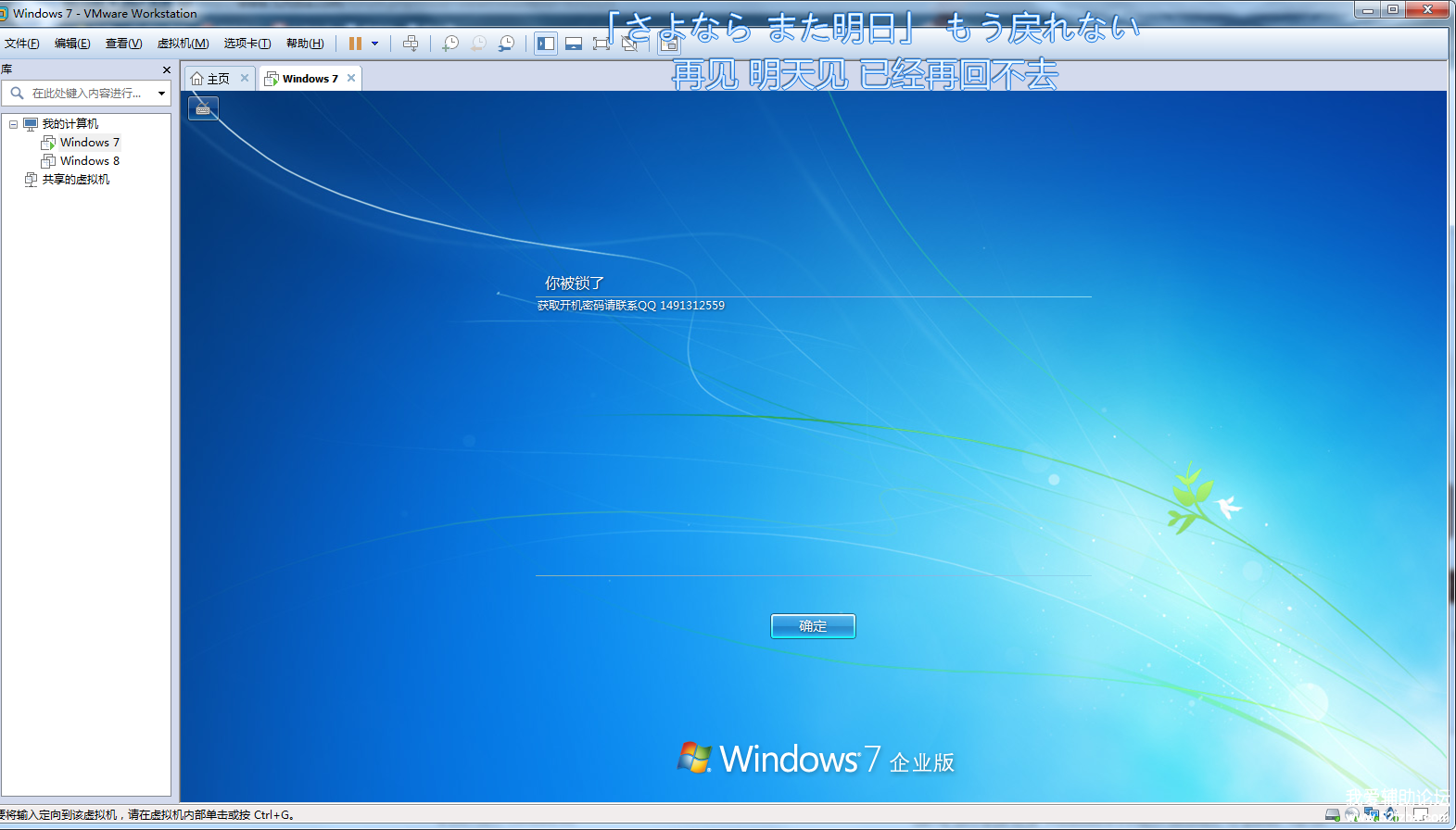Screen dimensions: 1456x830
Task: Open the 文件(F) menu
Action: [22, 44]
